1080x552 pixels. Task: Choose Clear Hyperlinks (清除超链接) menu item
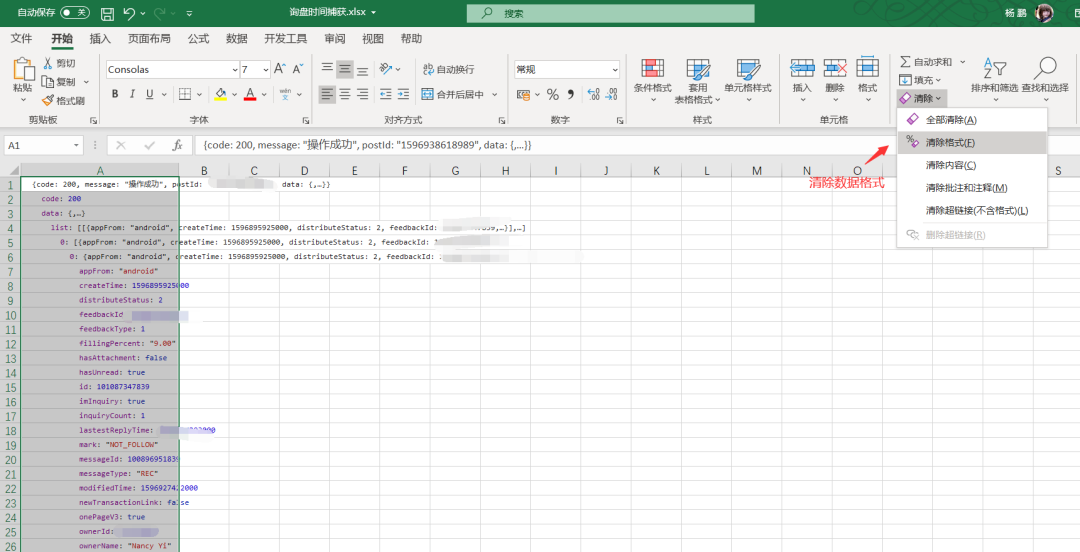(x=972, y=211)
